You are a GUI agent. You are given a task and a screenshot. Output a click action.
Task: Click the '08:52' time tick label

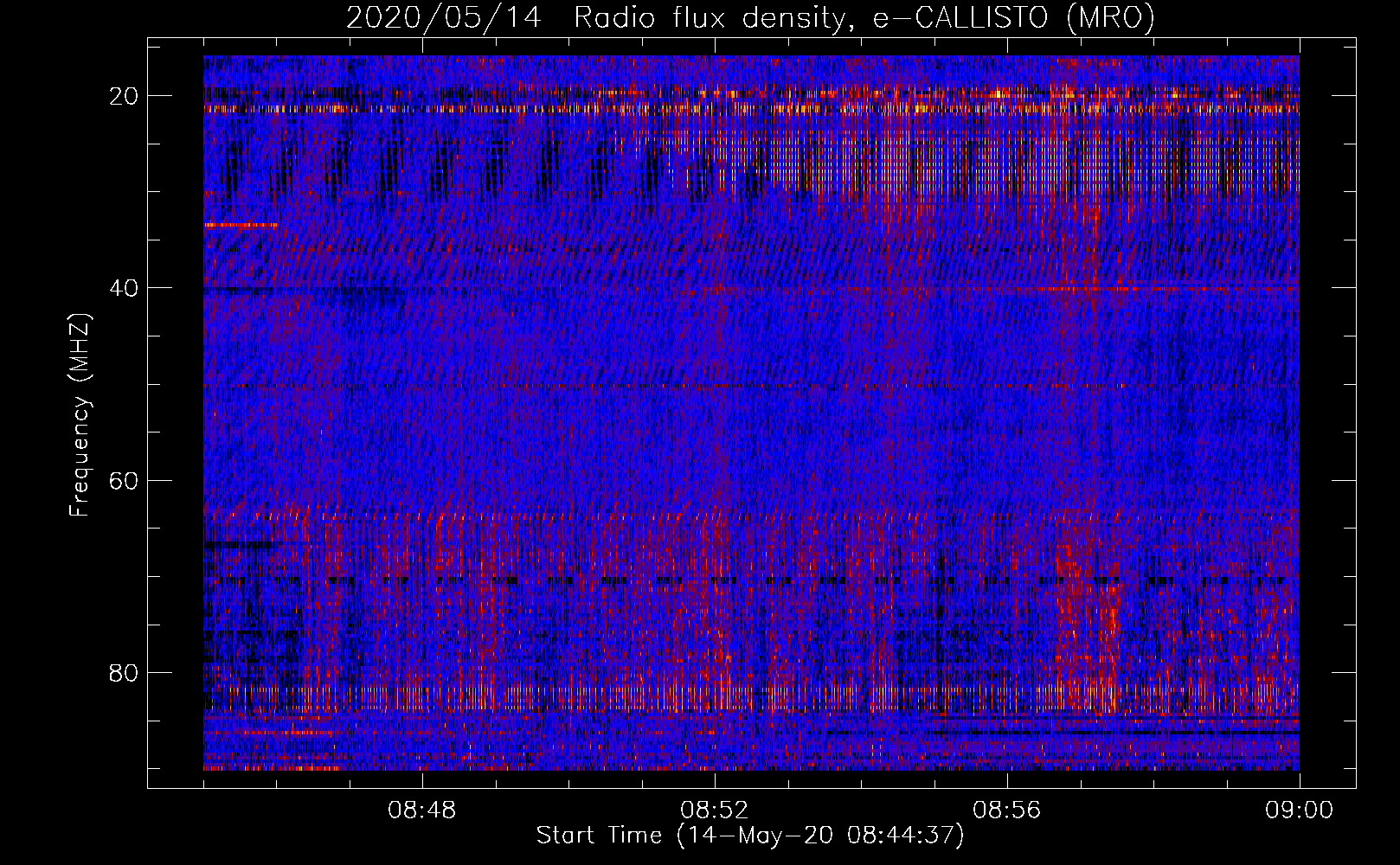pos(715,811)
